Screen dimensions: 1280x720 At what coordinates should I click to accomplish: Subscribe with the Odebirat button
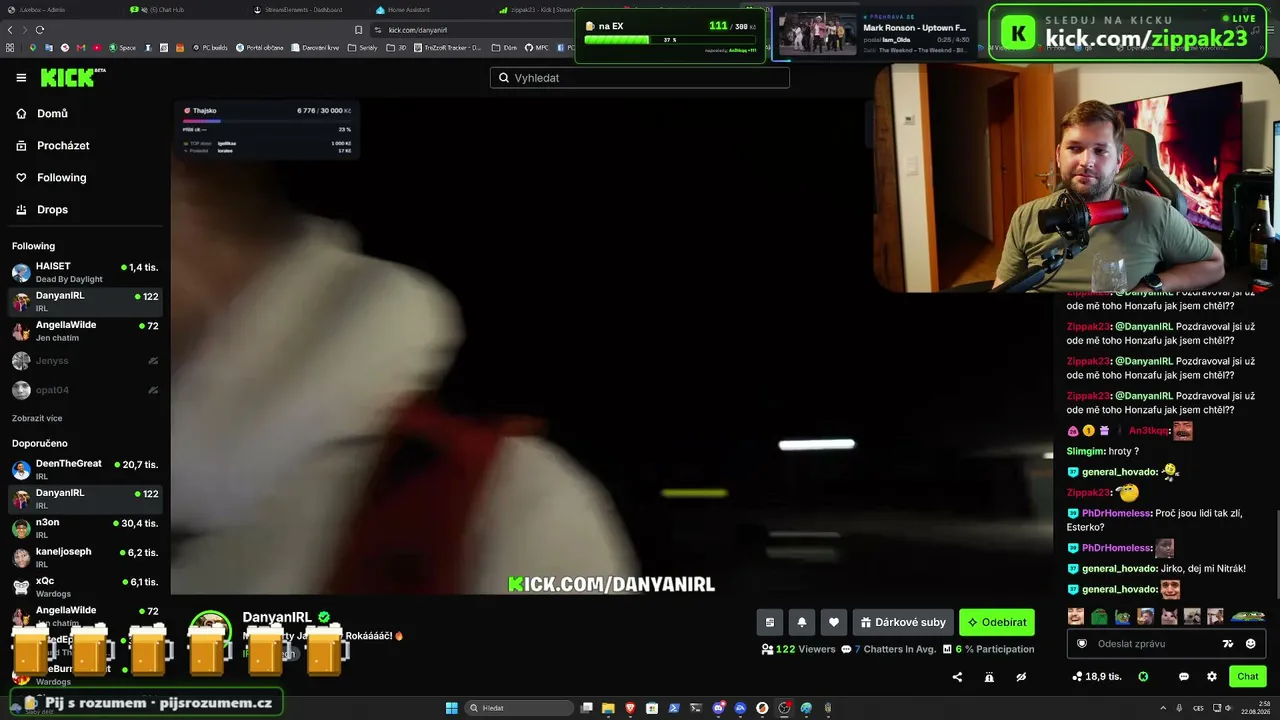(997, 622)
